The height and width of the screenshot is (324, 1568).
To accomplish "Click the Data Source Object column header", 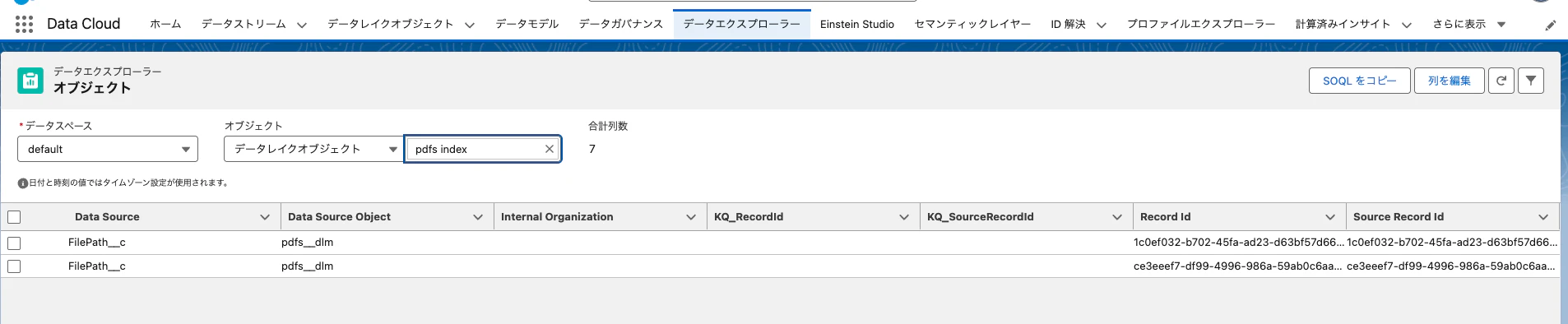I will tap(339, 217).
